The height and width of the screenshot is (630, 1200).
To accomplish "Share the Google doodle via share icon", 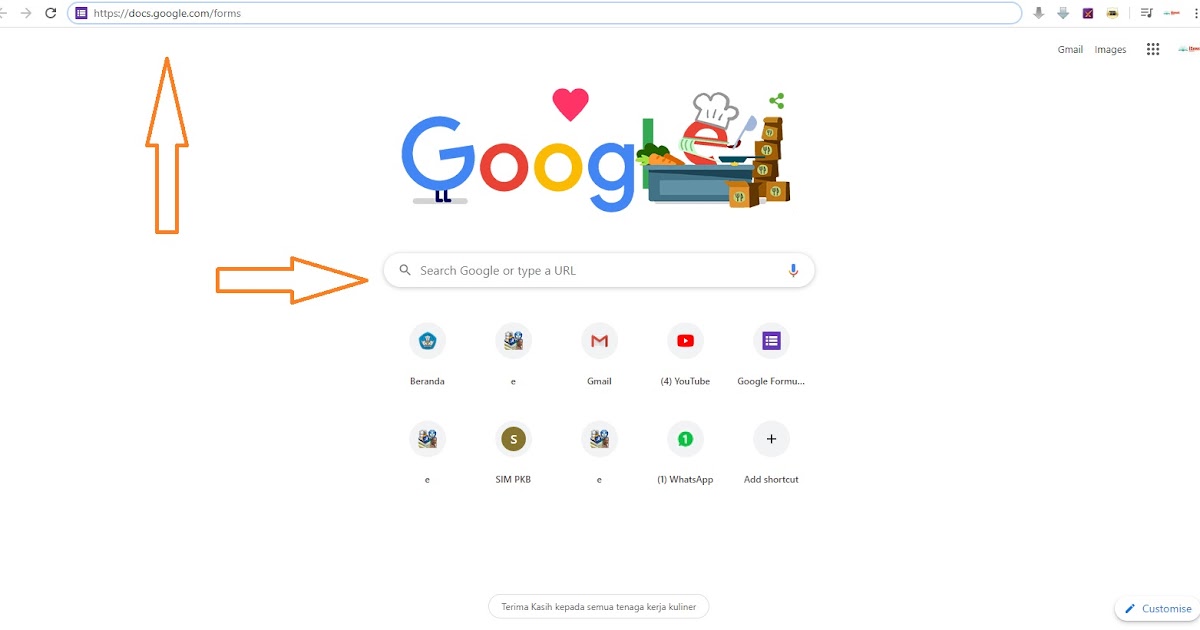I will pyautogui.click(x=776, y=101).
